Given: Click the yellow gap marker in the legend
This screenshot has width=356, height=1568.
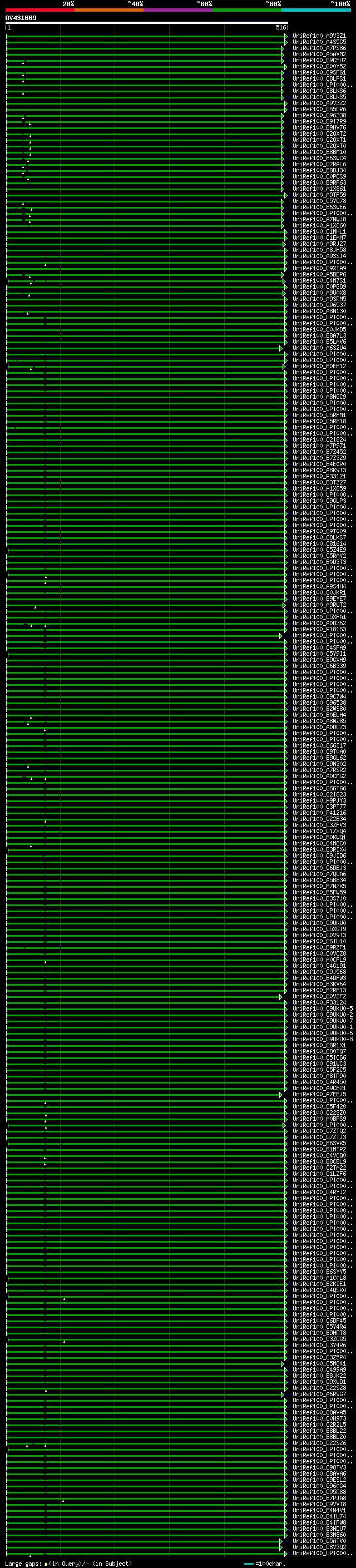Looking at the screenshot, I should pyautogui.click(x=46, y=1564).
